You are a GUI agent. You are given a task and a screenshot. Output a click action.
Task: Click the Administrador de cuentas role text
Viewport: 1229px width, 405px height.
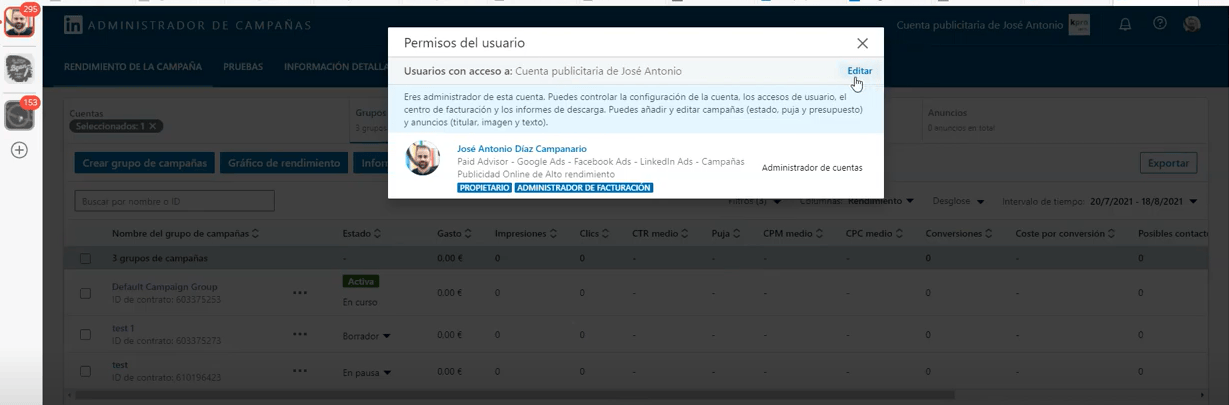click(x=812, y=168)
